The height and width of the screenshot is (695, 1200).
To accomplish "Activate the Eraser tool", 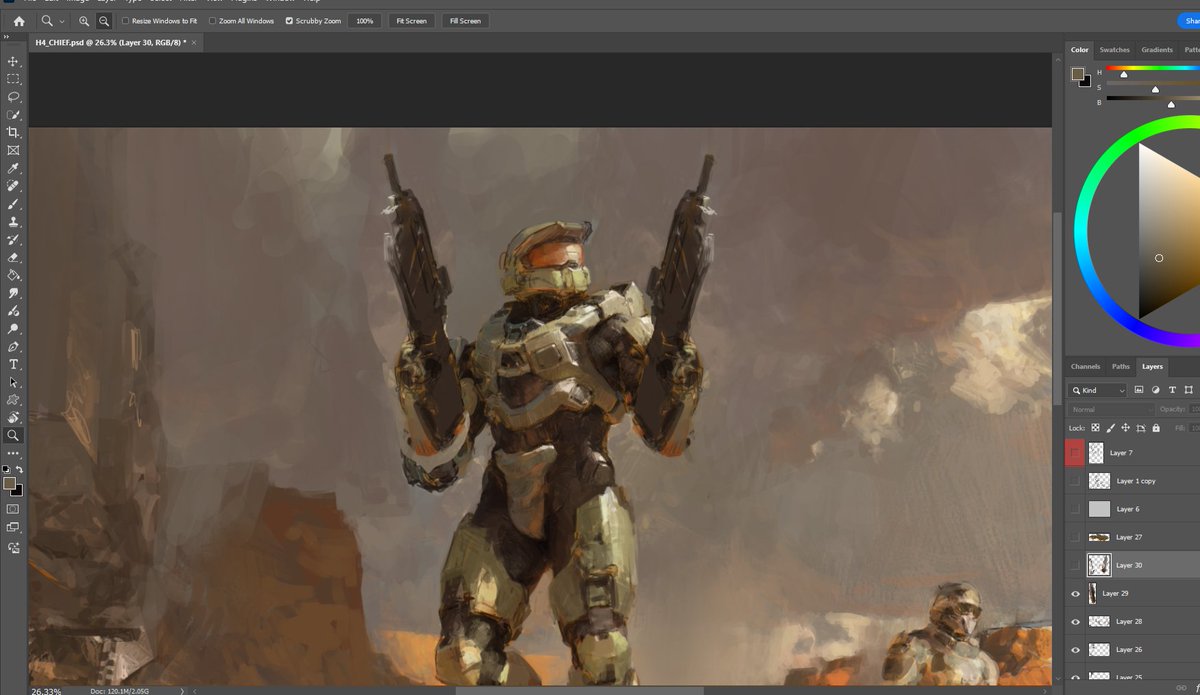I will 13,257.
